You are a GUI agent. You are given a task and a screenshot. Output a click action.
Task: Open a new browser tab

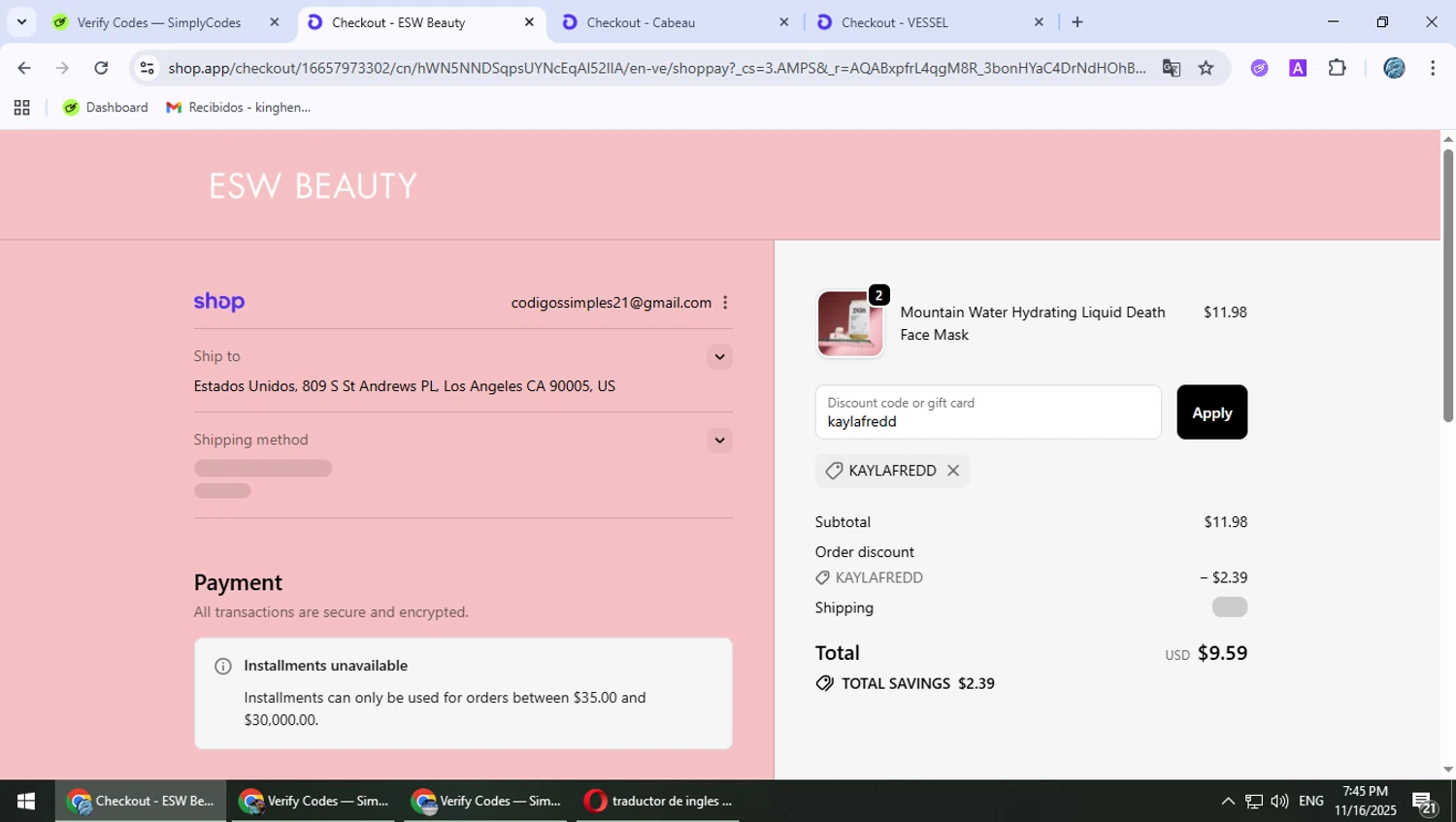(1077, 22)
